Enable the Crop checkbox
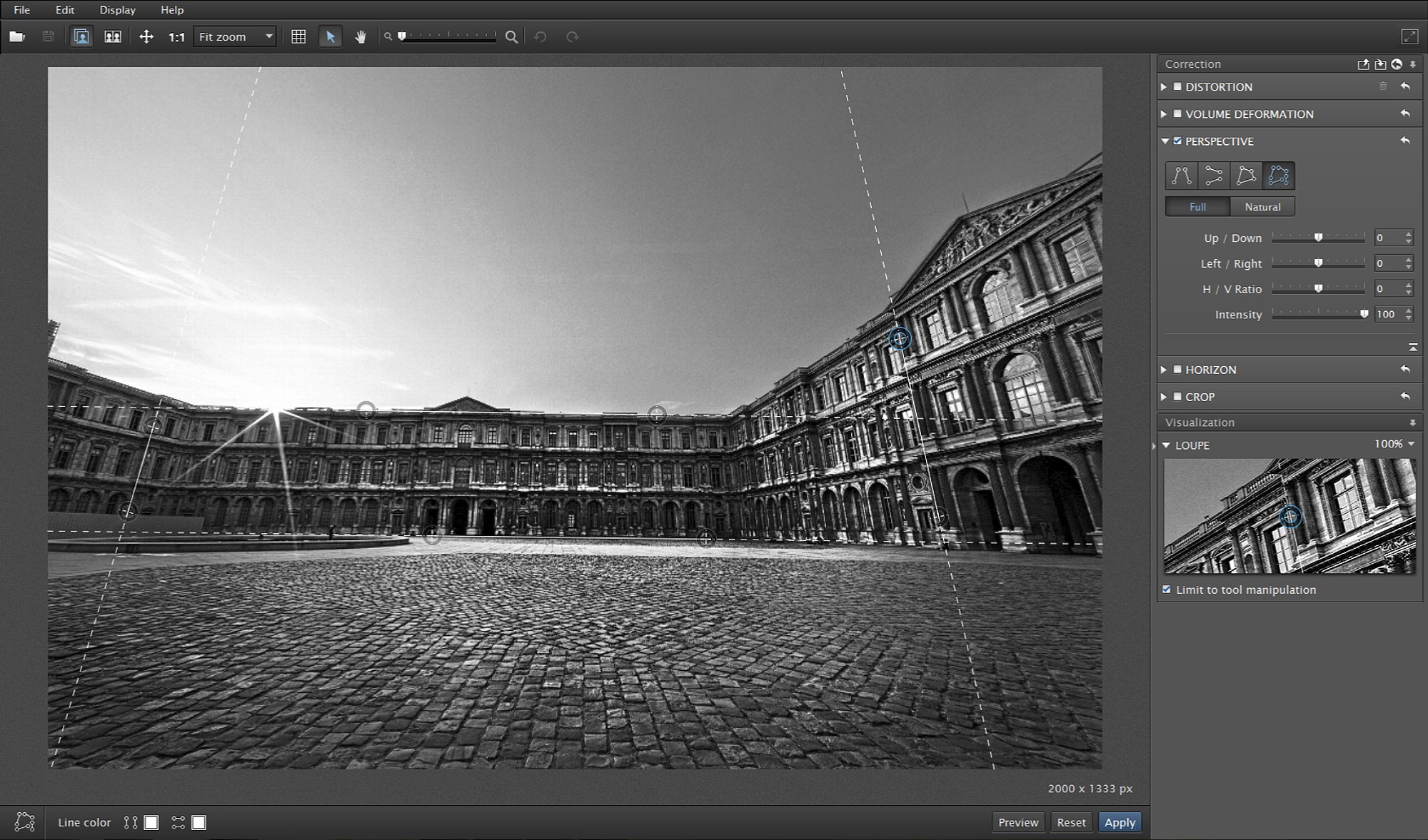 pyautogui.click(x=1177, y=397)
